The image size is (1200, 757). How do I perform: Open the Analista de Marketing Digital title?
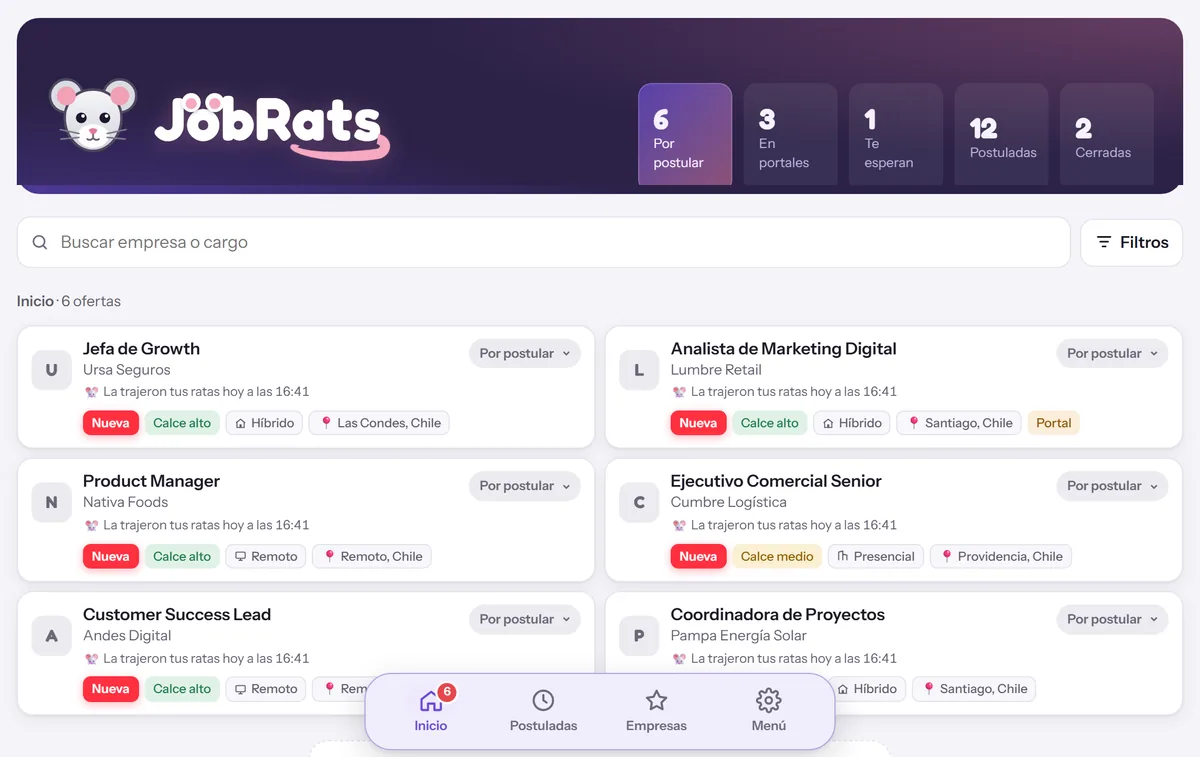tap(783, 348)
